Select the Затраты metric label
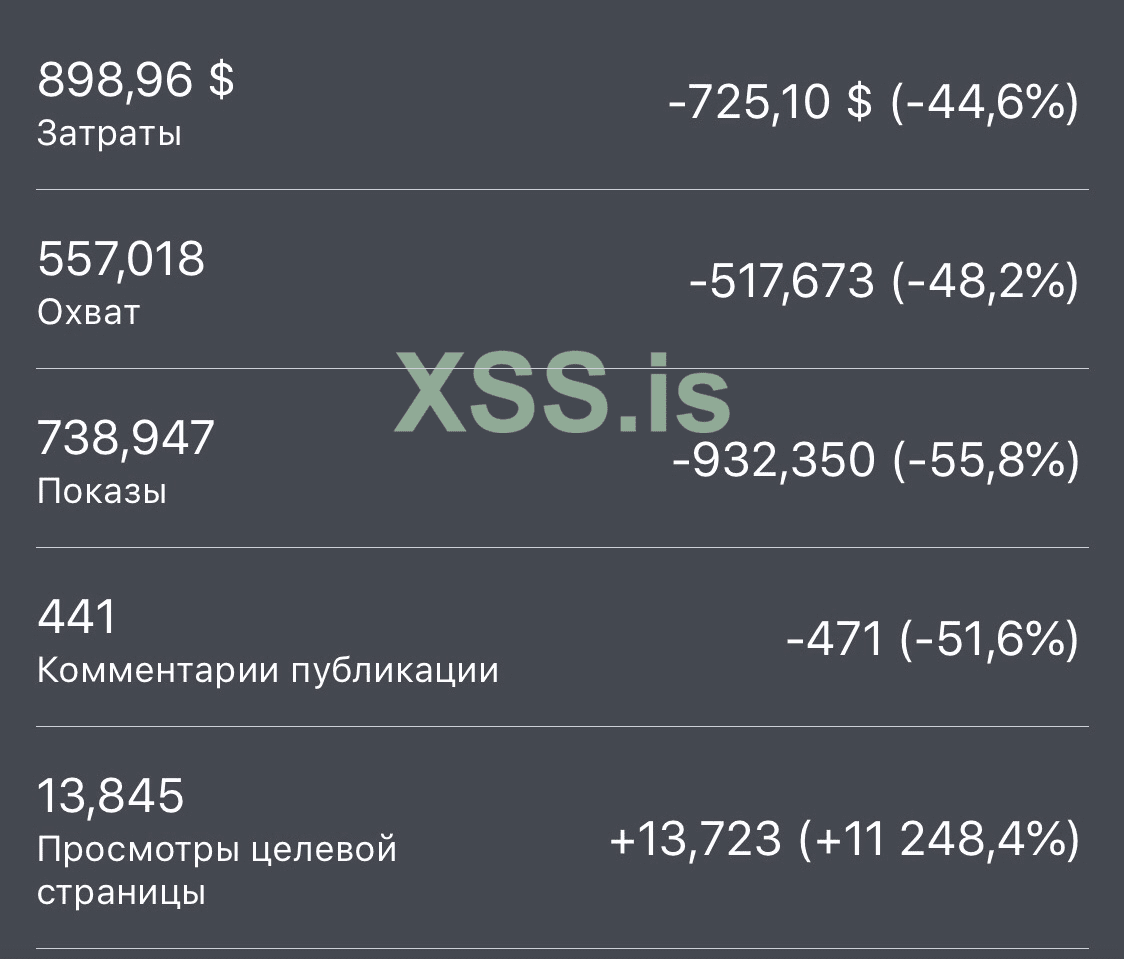1124x959 pixels. (109, 134)
